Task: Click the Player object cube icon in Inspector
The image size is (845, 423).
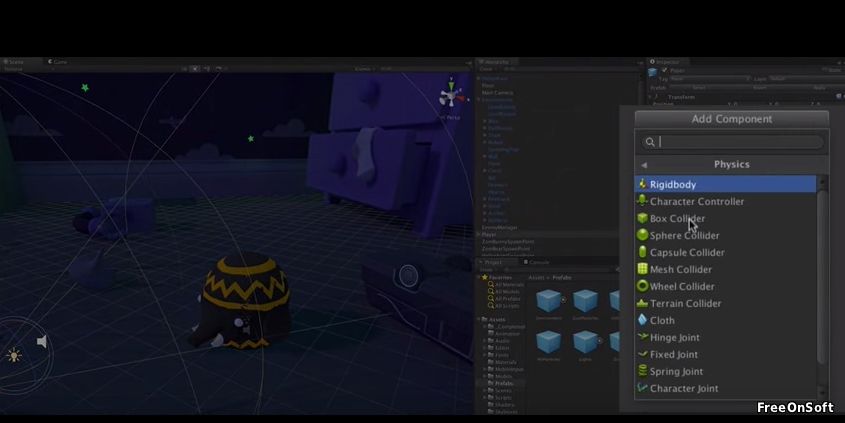Action: coord(653,72)
